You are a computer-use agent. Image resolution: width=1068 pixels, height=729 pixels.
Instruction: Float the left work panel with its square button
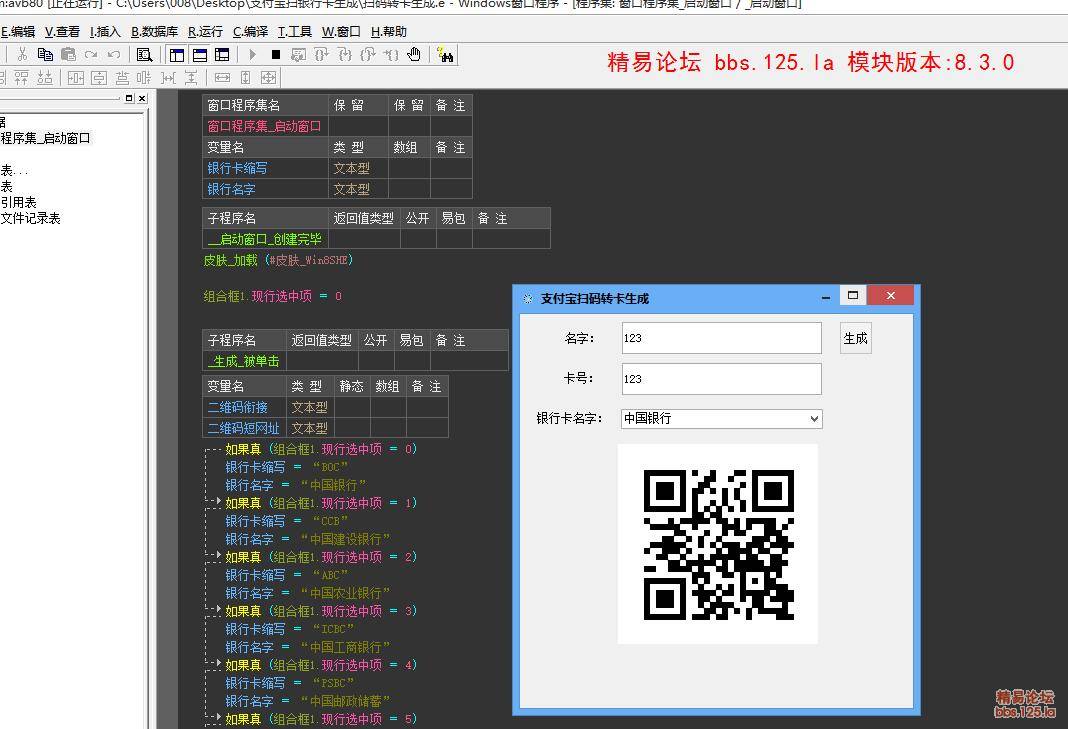(129, 98)
